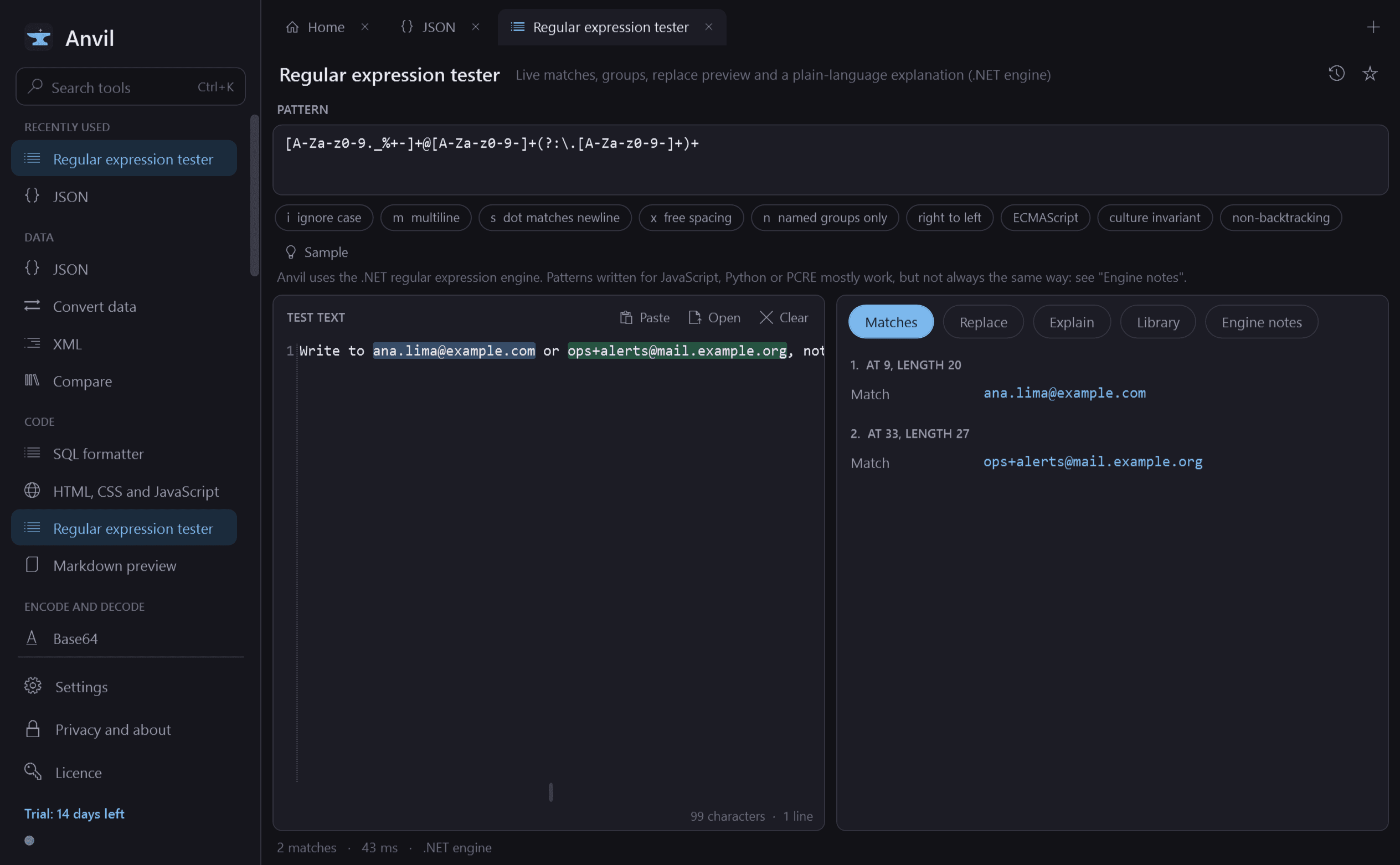The image size is (1400, 865).
Task: Open HTML, CSS and JavaScript tool
Action: pos(124,491)
